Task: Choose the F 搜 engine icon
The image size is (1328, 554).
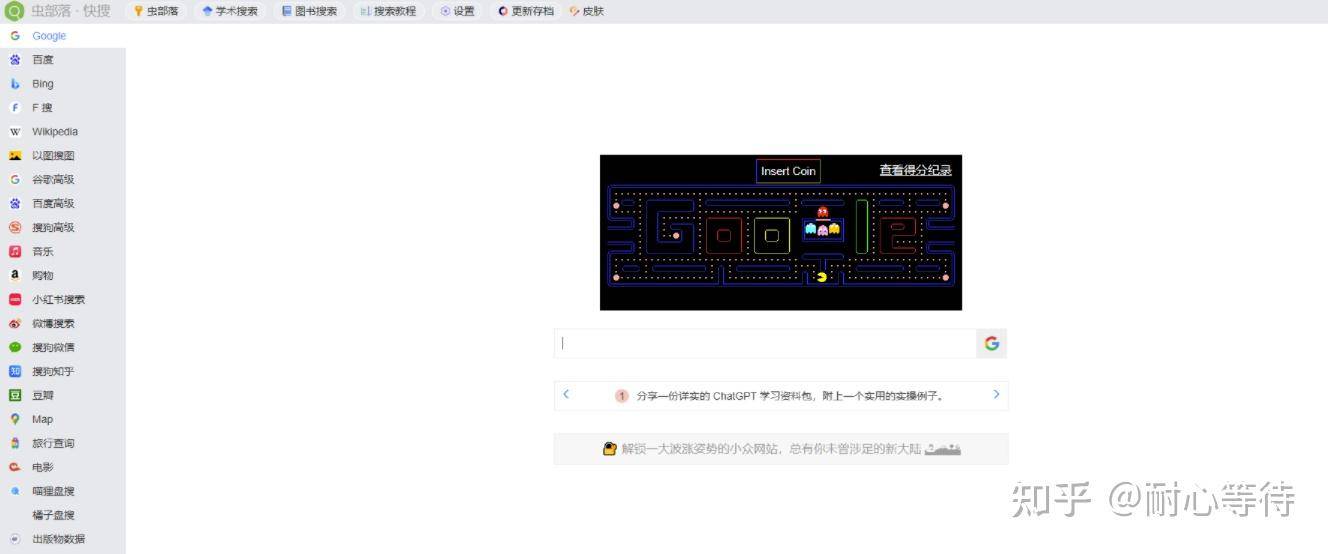Action: coord(15,108)
